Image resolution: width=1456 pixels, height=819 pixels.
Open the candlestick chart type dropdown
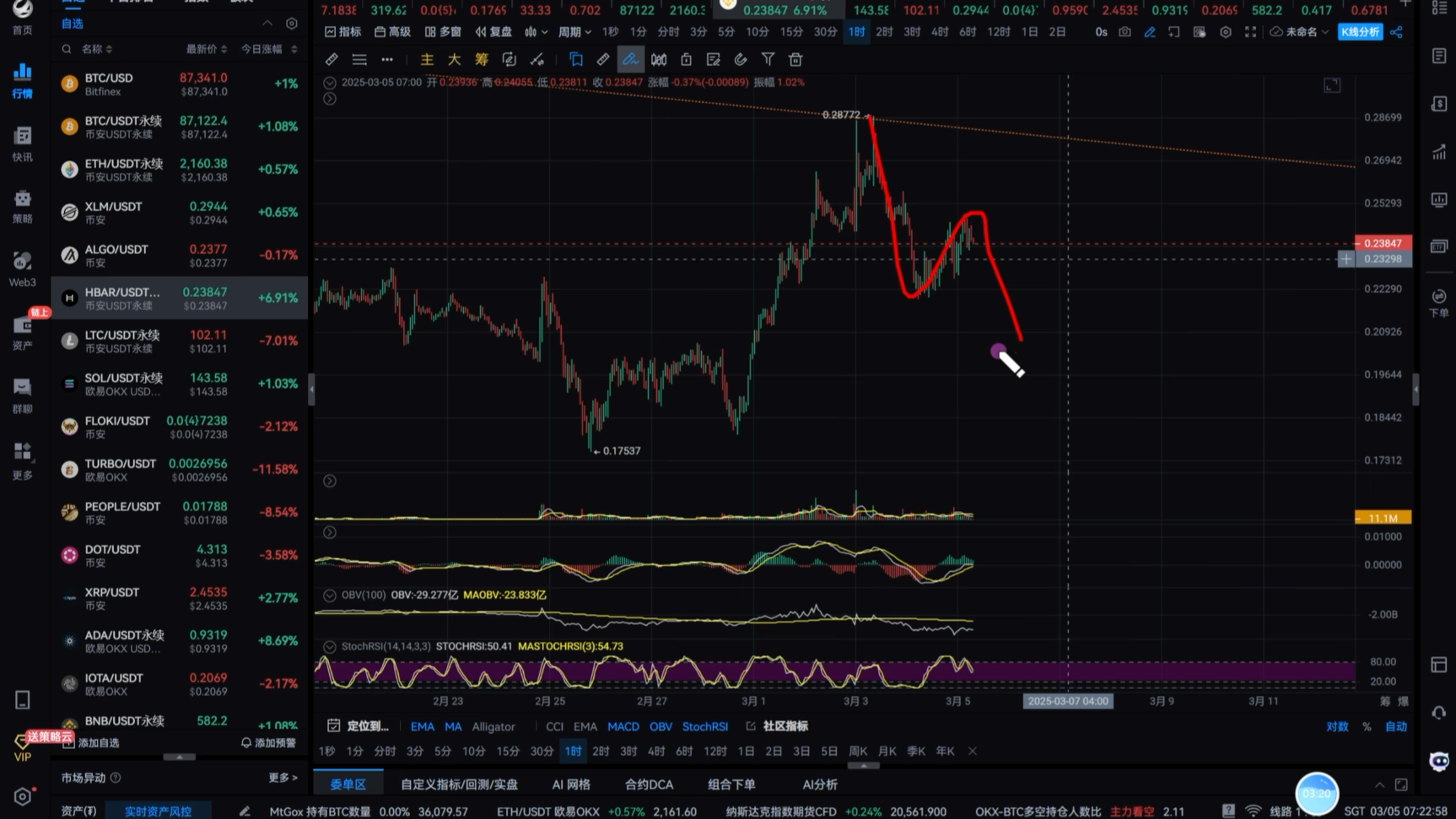click(536, 32)
